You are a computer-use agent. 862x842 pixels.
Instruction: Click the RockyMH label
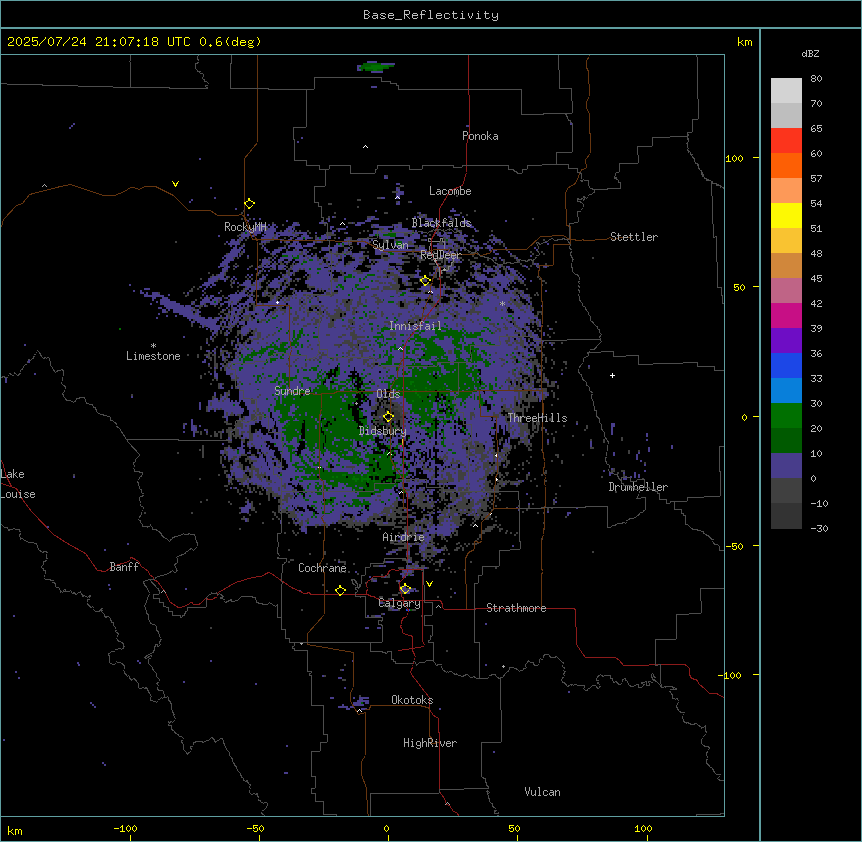[x=245, y=227]
